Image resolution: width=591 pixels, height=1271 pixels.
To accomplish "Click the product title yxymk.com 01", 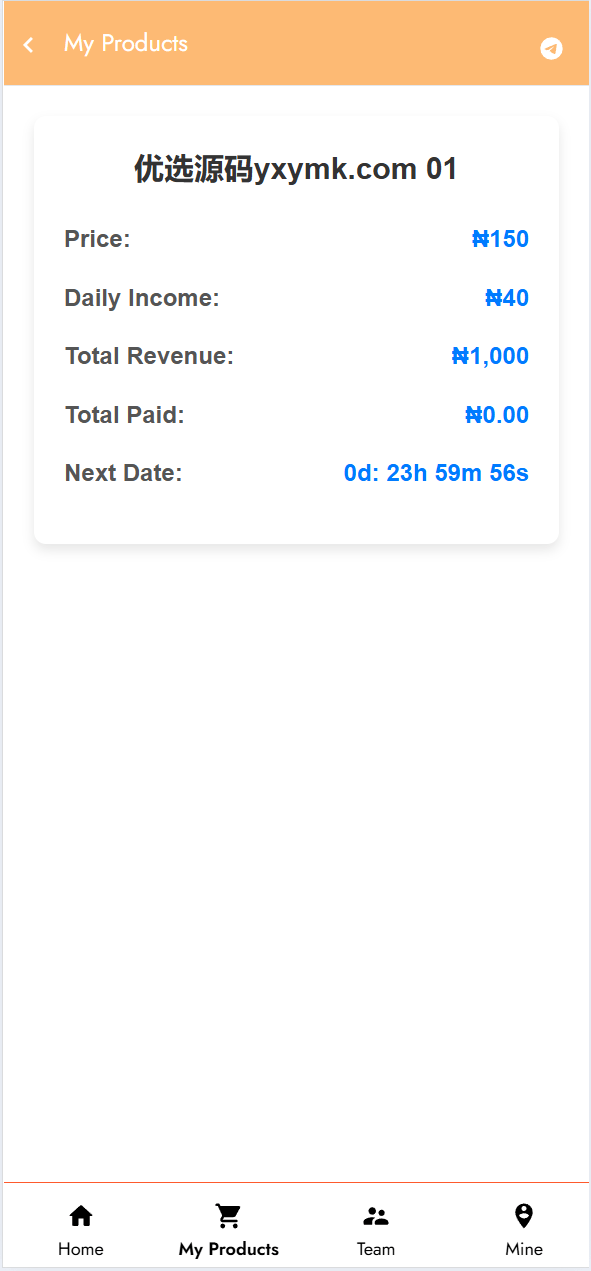I will tap(296, 169).
